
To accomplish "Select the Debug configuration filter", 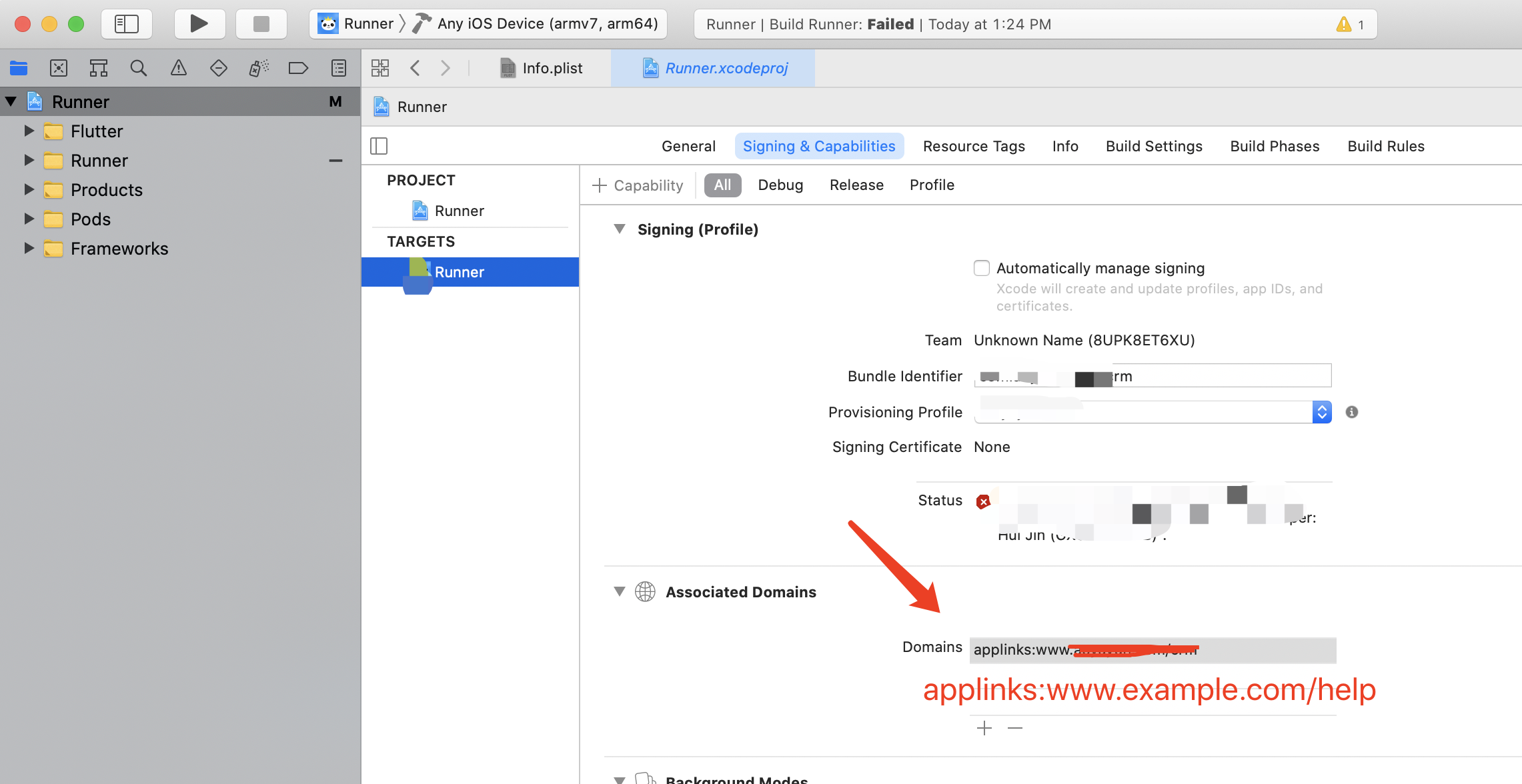I will point(780,185).
